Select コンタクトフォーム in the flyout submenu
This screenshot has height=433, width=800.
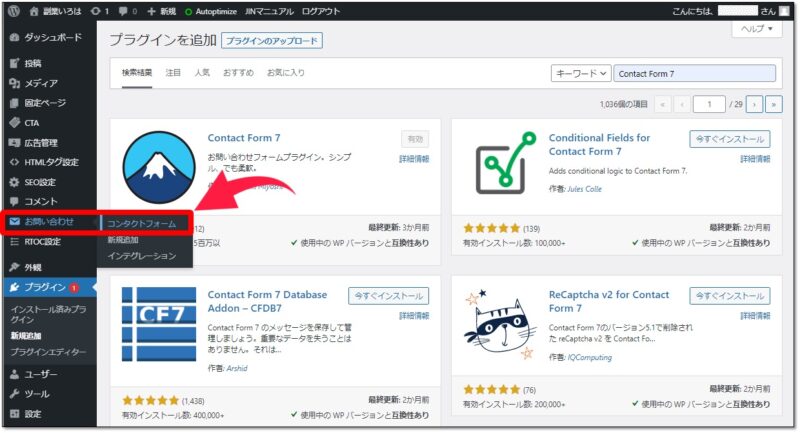(x=141, y=224)
